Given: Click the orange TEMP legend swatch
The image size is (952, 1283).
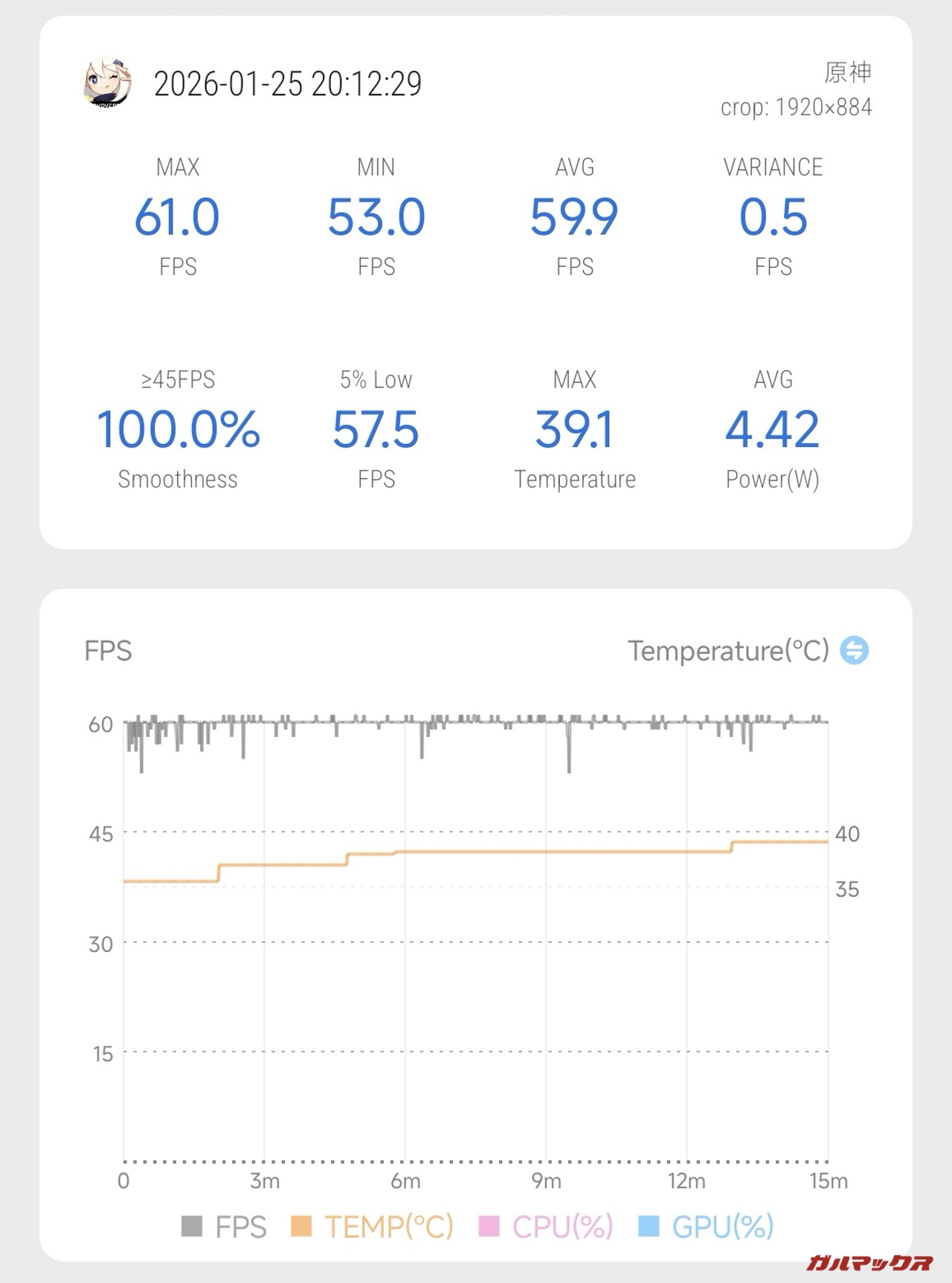Looking at the screenshot, I should coord(301,1226).
